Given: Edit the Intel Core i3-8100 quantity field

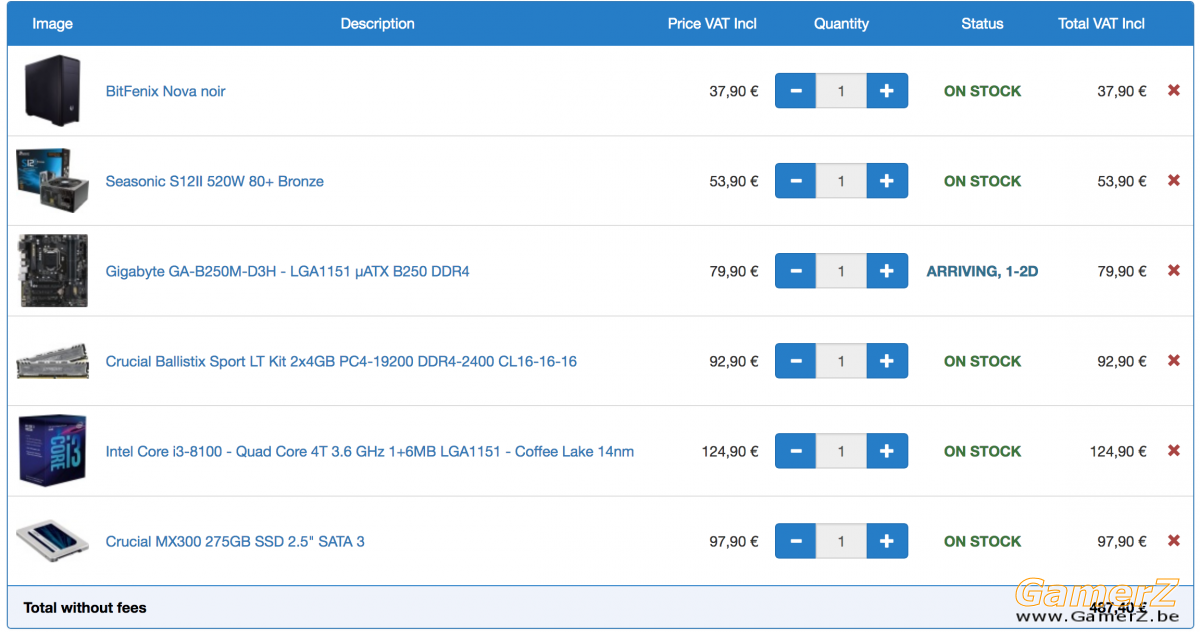Looking at the screenshot, I should coord(841,451).
